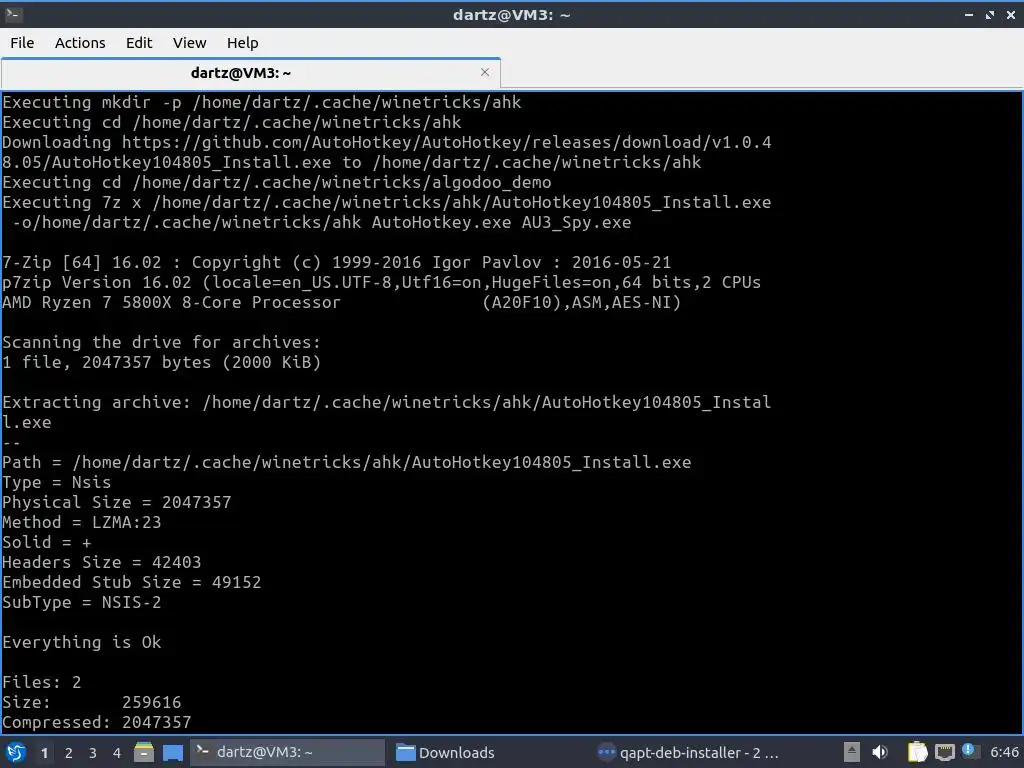
Task: Click the 6:46 clock in the panel
Action: pos(1004,752)
